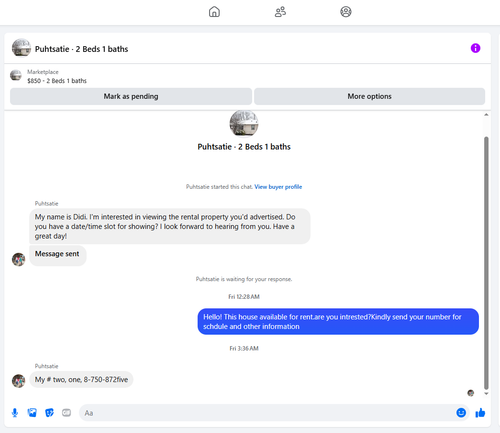The image size is (500, 433).
Task: Click the Mark as pending button
Action: pyautogui.click(x=131, y=96)
